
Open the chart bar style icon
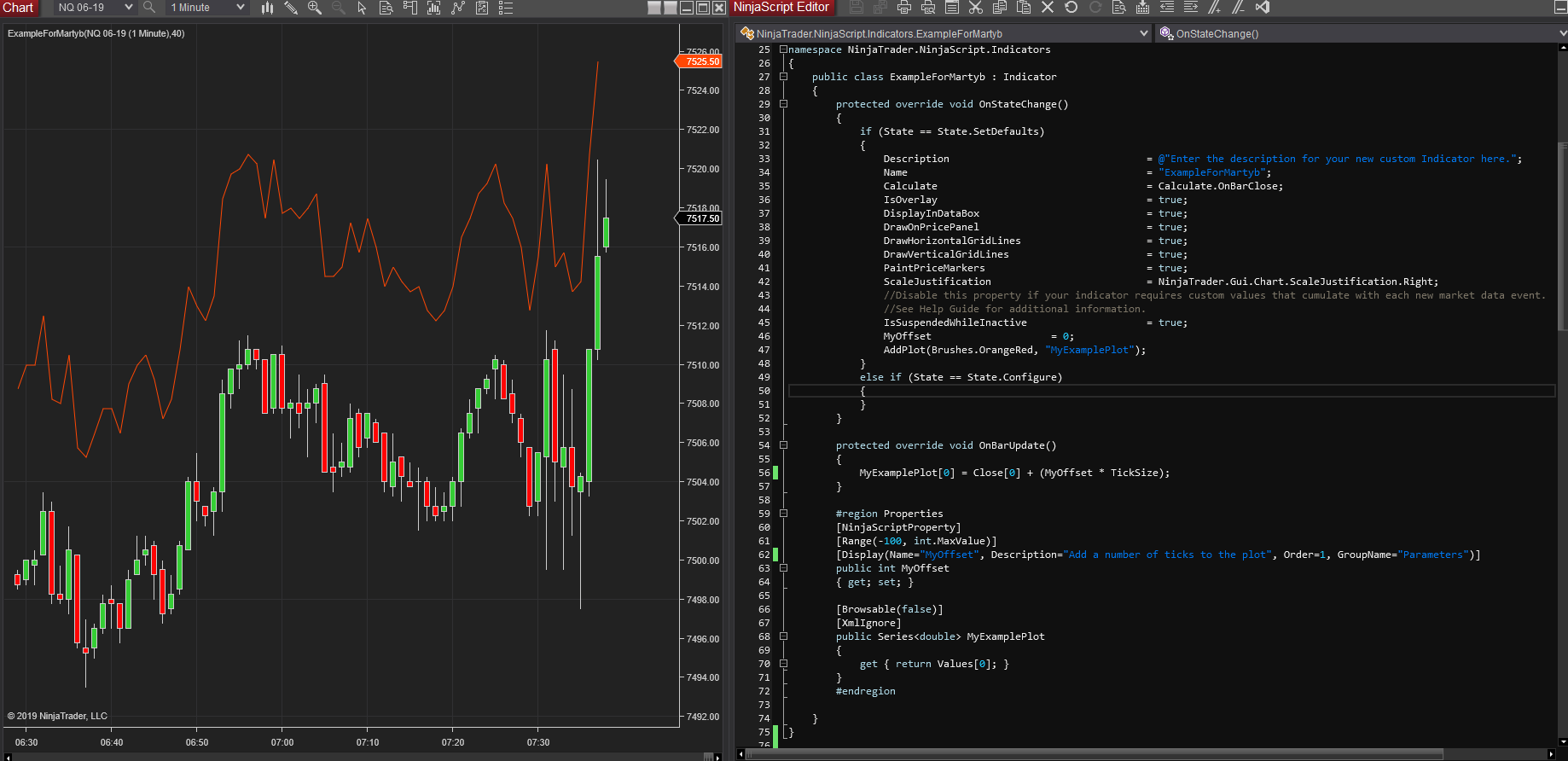pos(267,8)
